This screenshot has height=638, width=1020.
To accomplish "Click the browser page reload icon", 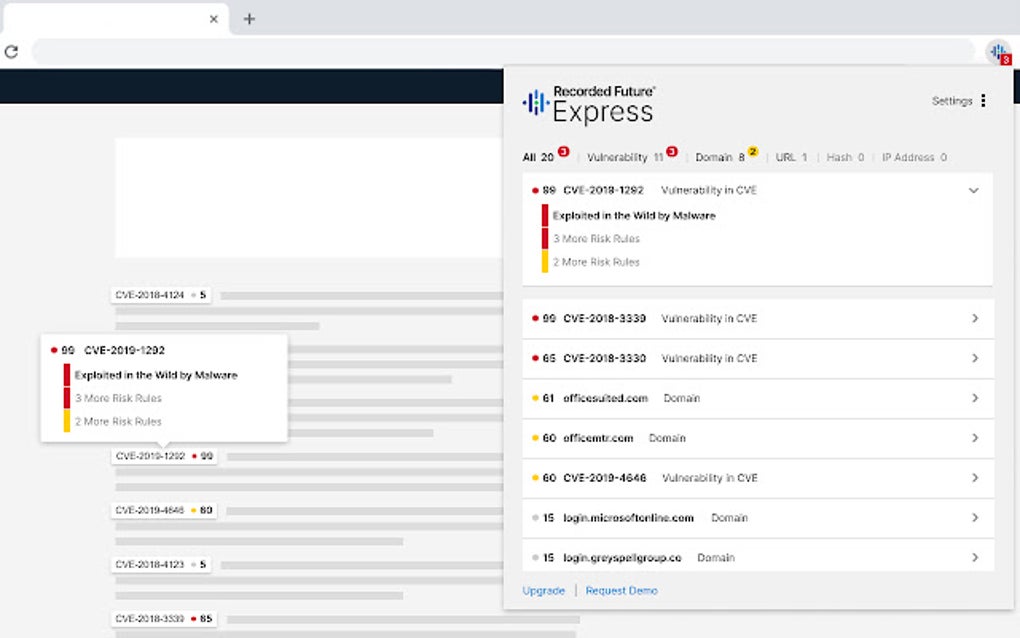I will click(11, 51).
